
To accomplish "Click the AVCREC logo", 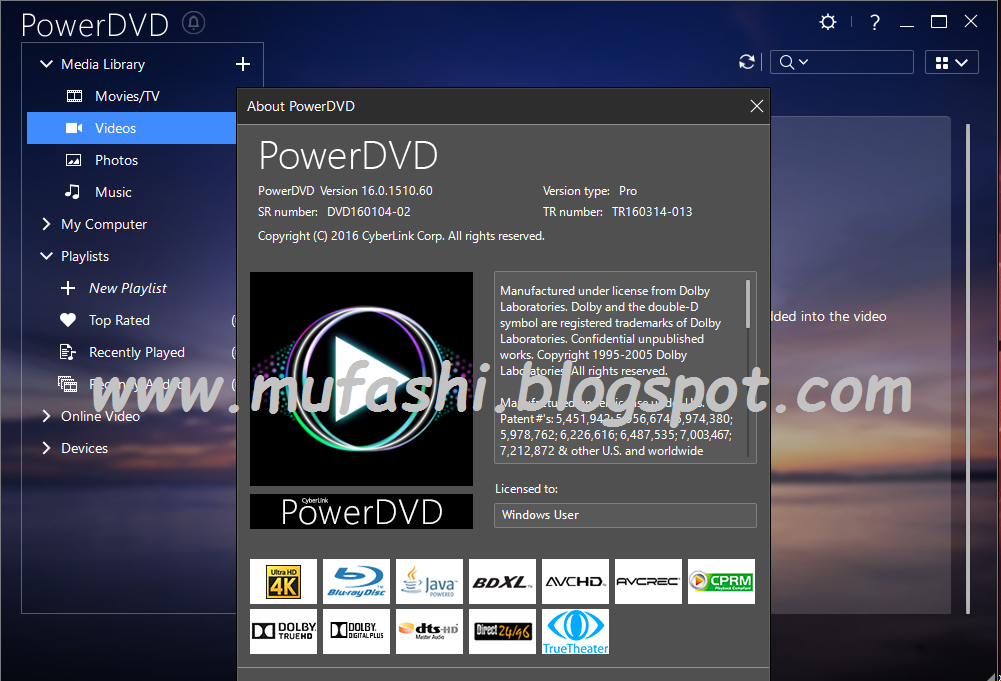I will coord(648,581).
